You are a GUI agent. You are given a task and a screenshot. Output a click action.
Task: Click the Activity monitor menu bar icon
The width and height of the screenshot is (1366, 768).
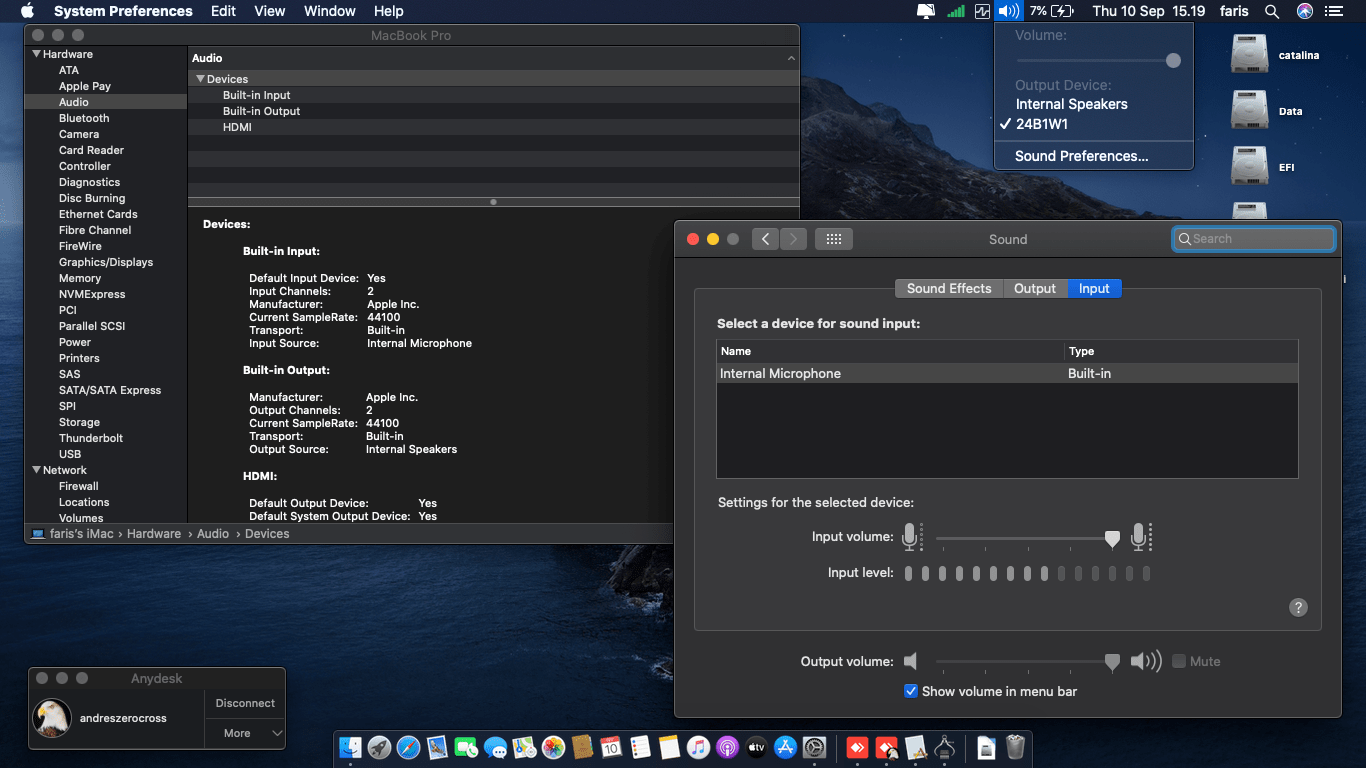pos(982,11)
